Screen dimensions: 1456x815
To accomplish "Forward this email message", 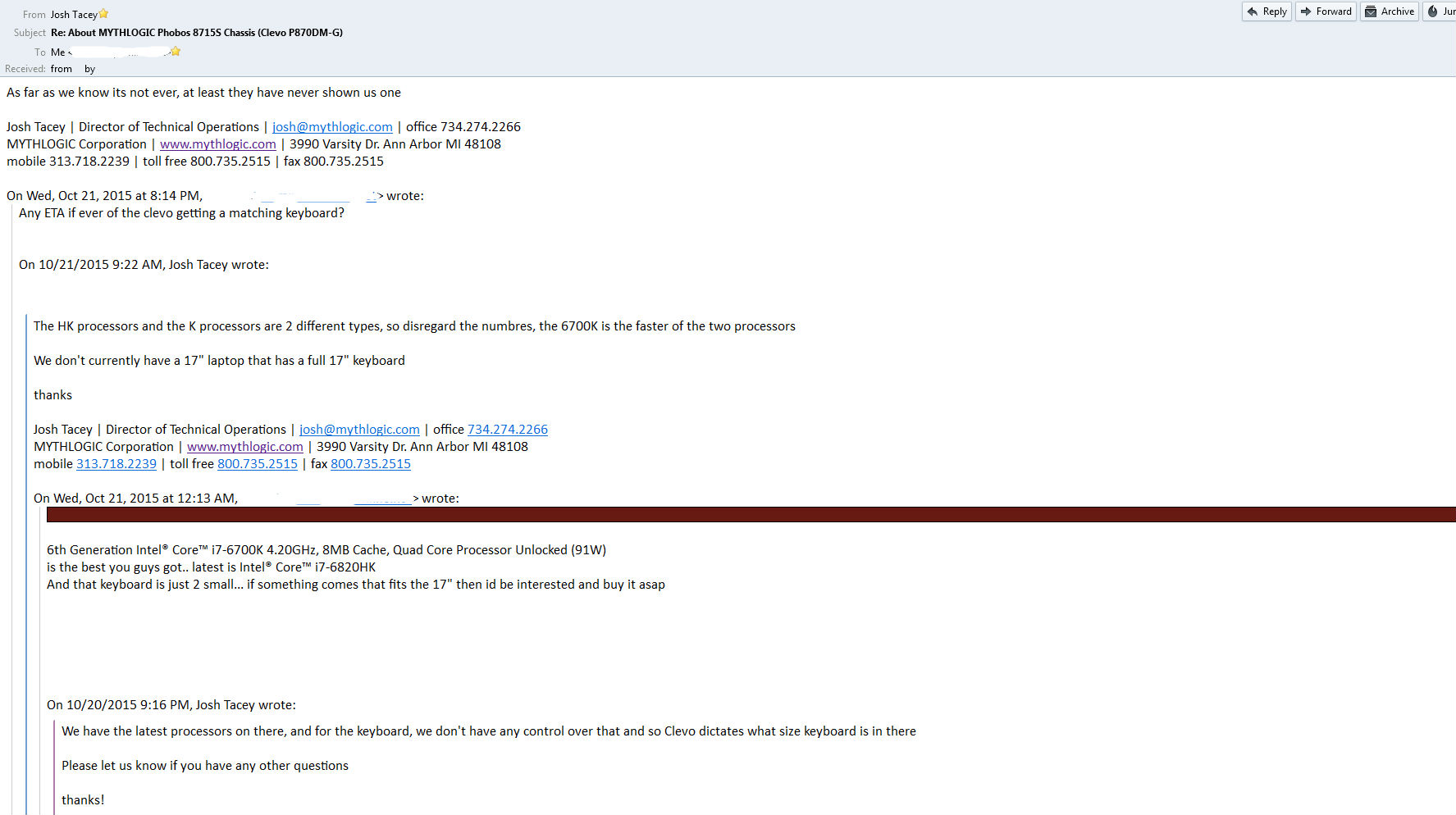I will [x=1326, y=11].
